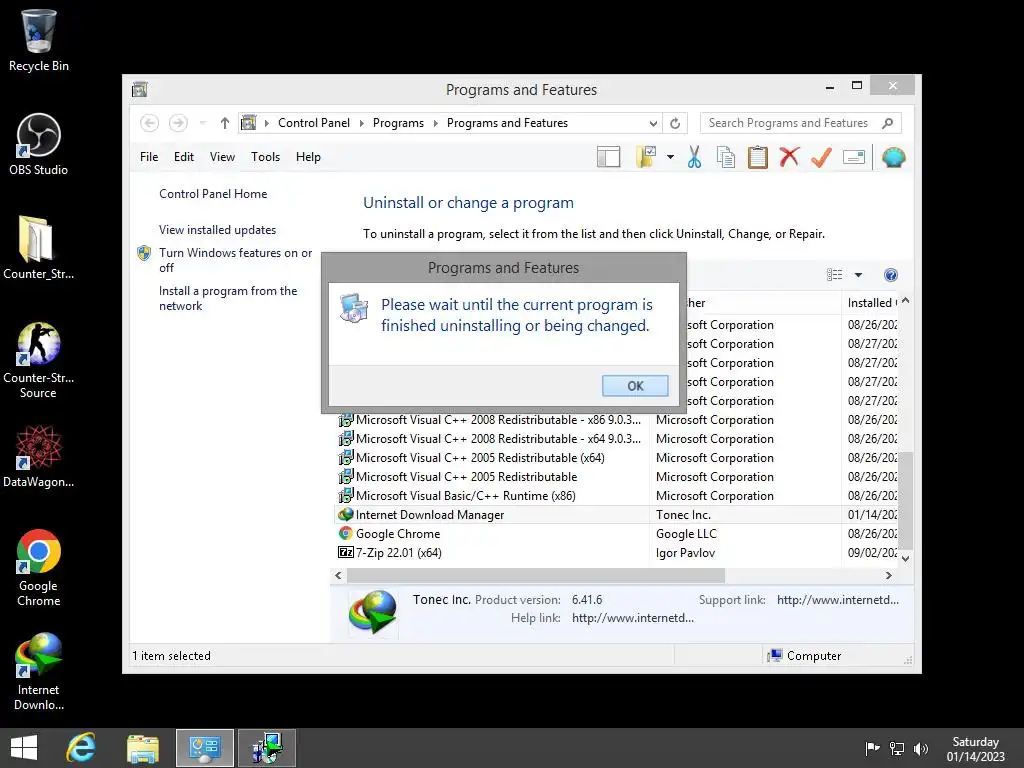The height and width of the screenshot is (768, 1024).
Task: Click the Support link URL in details pane
Action: 838,600
